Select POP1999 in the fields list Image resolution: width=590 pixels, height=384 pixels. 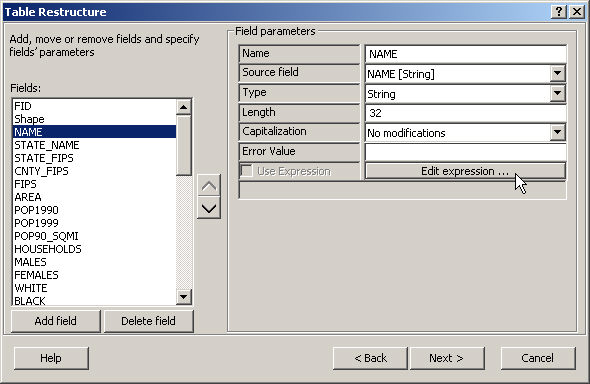click(94, 223)
